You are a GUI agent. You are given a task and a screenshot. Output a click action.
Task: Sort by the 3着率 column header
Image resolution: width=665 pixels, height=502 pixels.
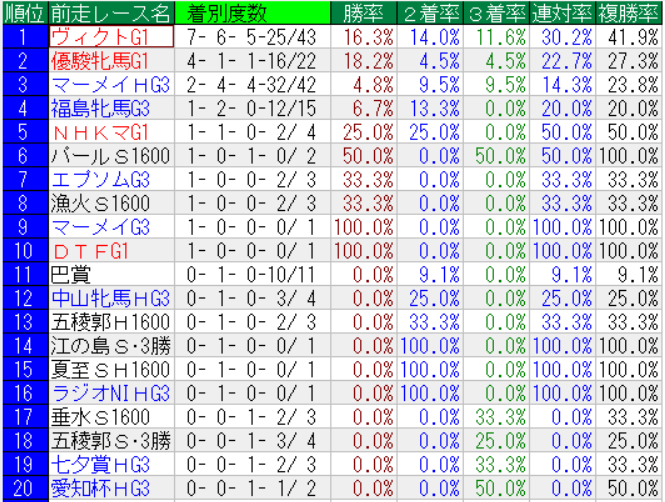click(496, 13)
